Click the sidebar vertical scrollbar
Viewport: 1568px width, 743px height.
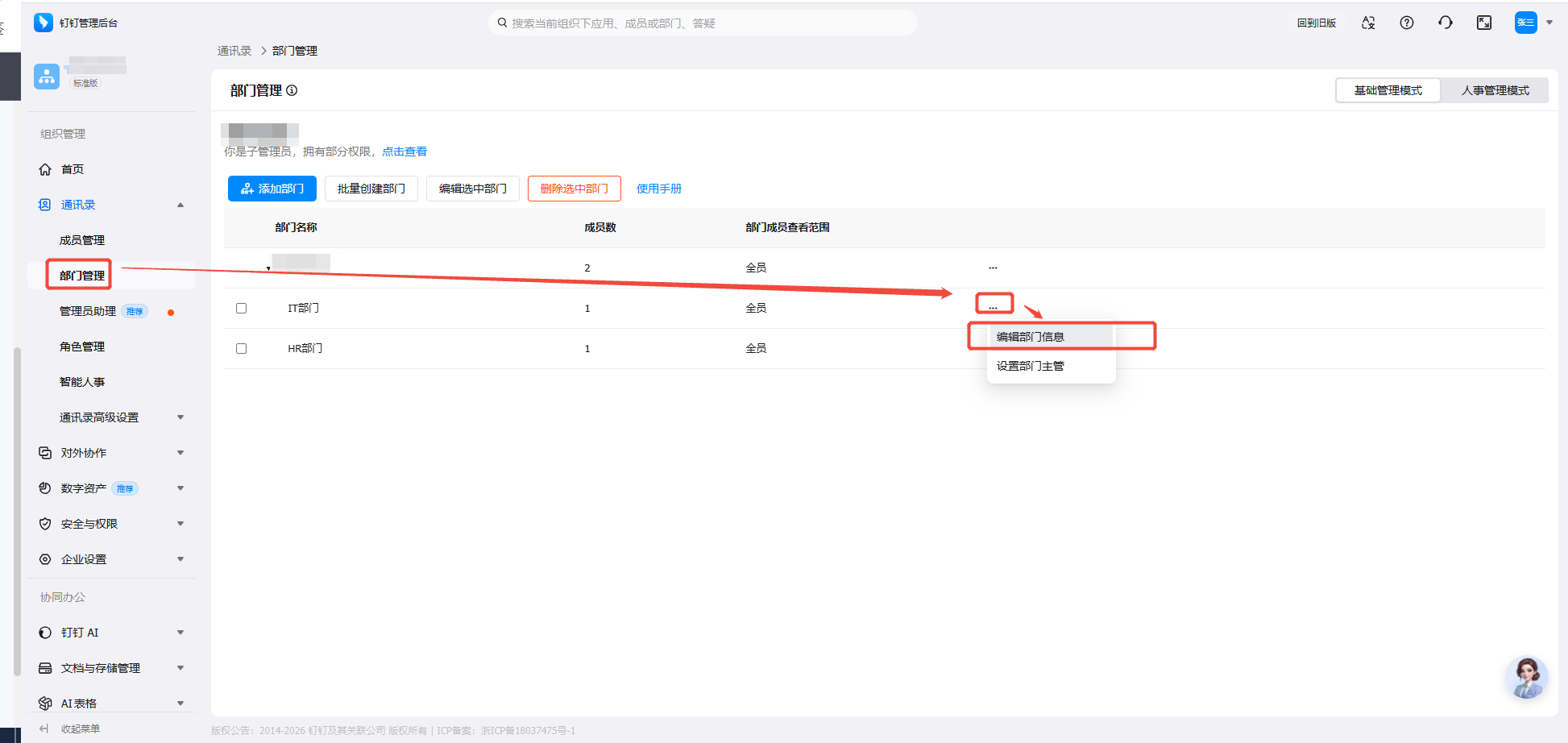tap(17, 508)
